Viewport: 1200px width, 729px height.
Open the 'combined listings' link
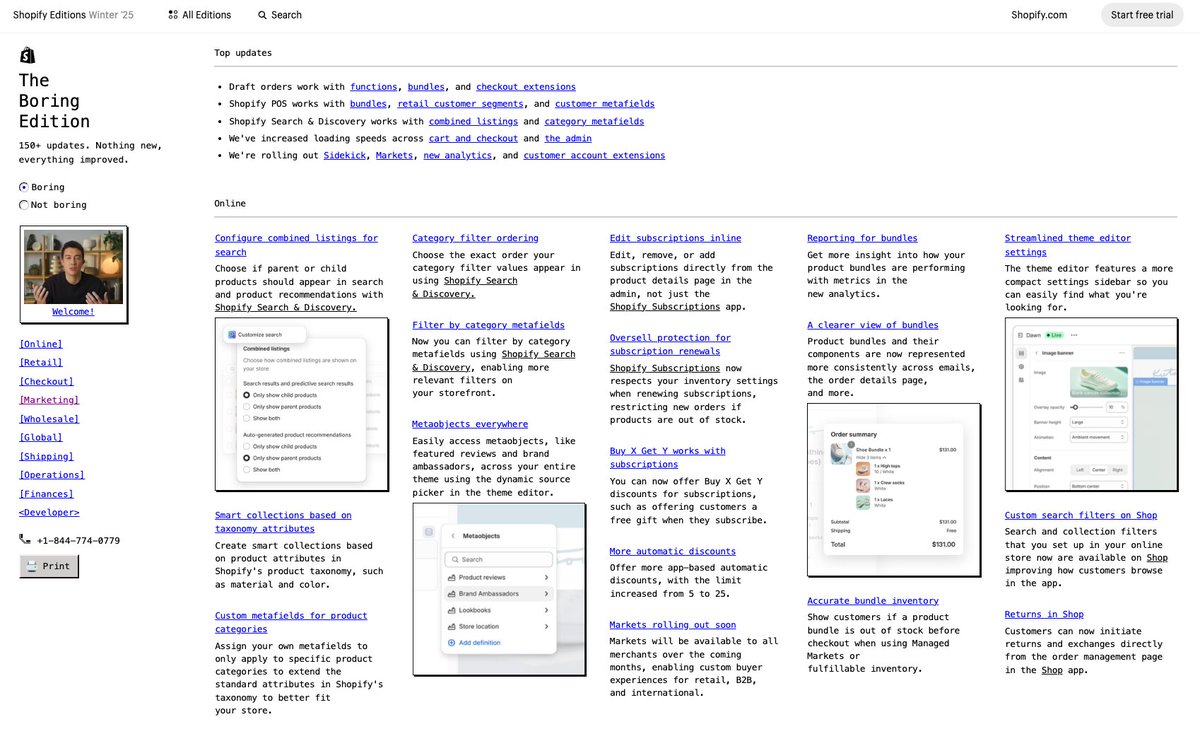474,121
